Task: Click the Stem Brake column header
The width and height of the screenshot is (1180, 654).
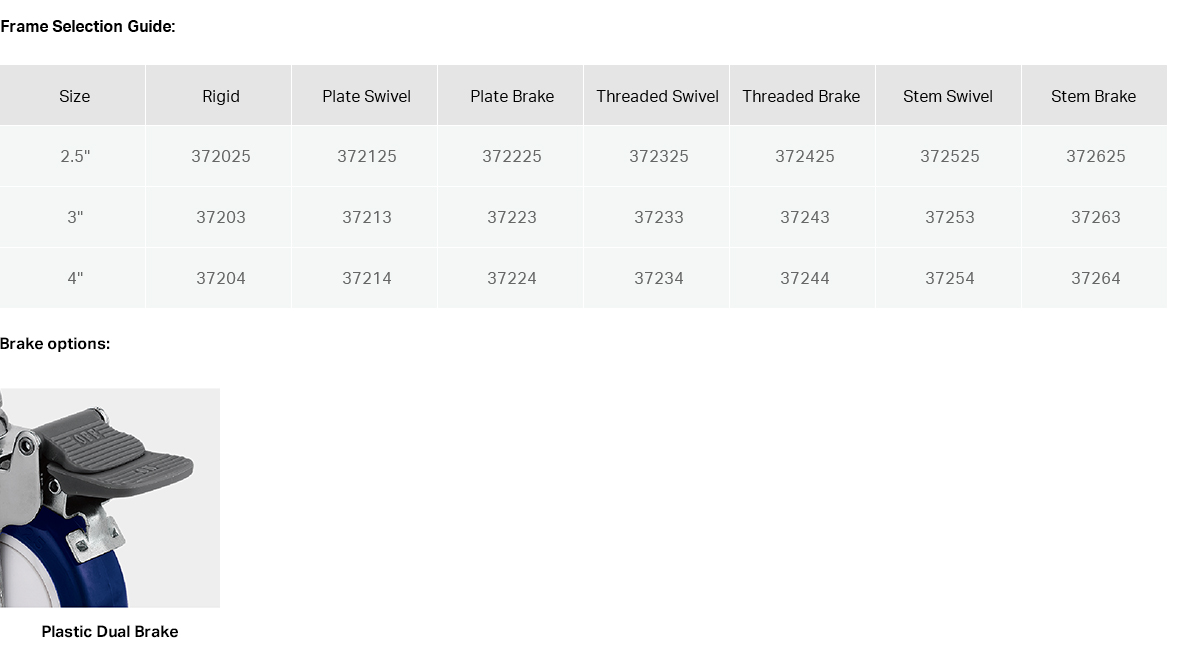Action: tap(1093, 96)
